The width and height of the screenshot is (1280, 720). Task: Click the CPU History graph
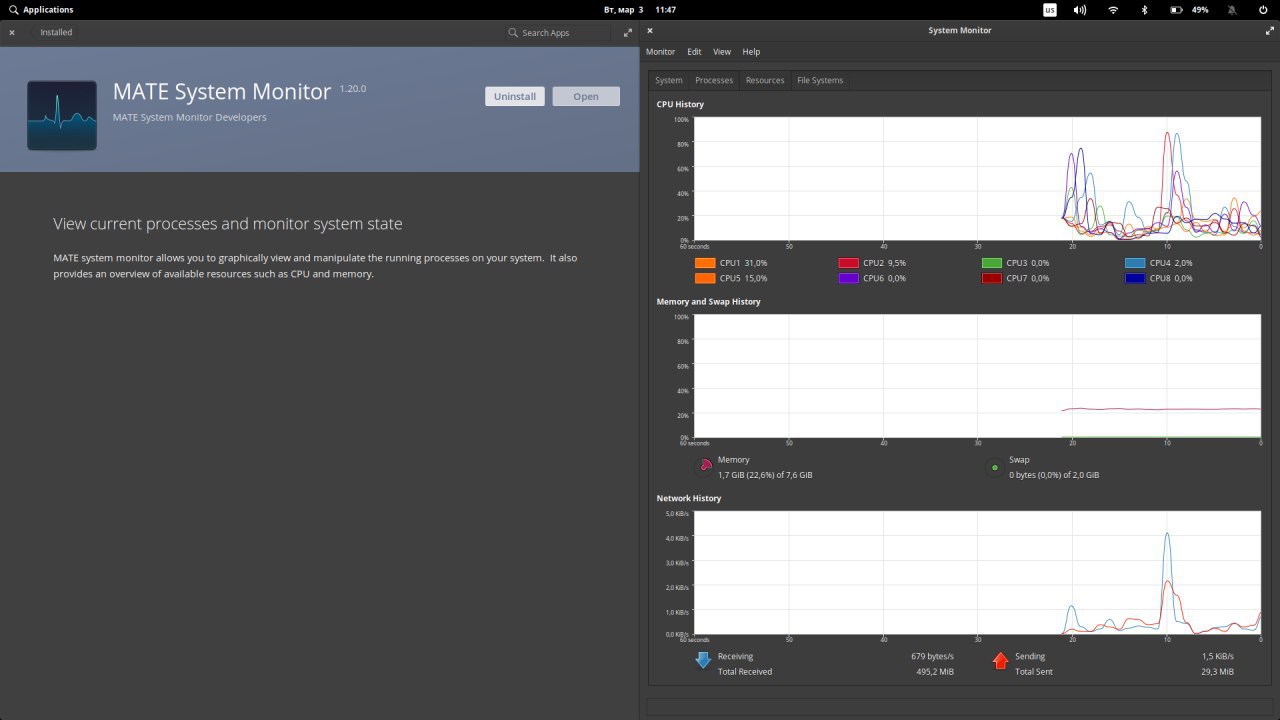[x=977, y=179]
